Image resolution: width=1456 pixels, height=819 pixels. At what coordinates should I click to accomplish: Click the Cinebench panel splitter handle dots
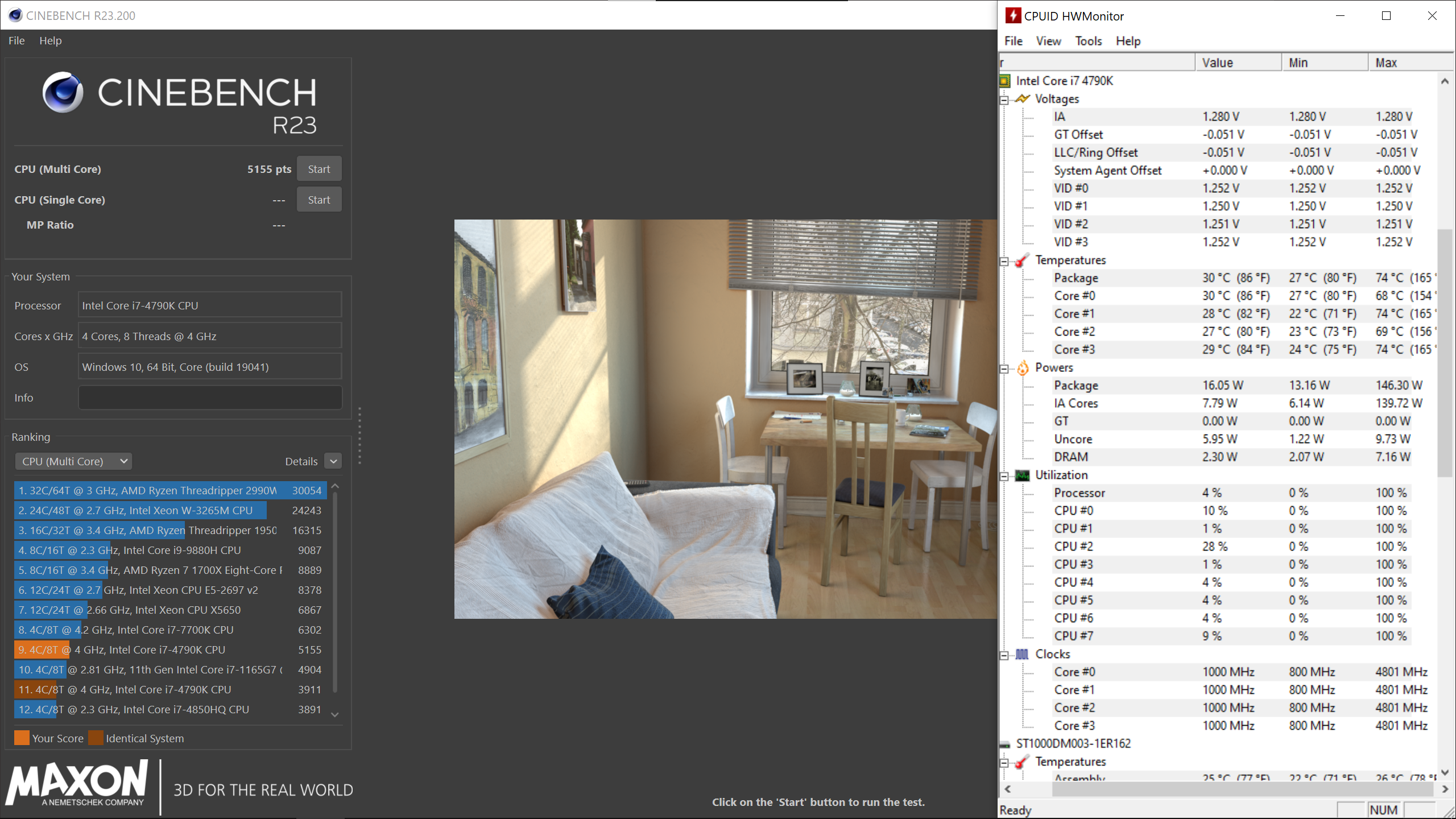(359, 436)
